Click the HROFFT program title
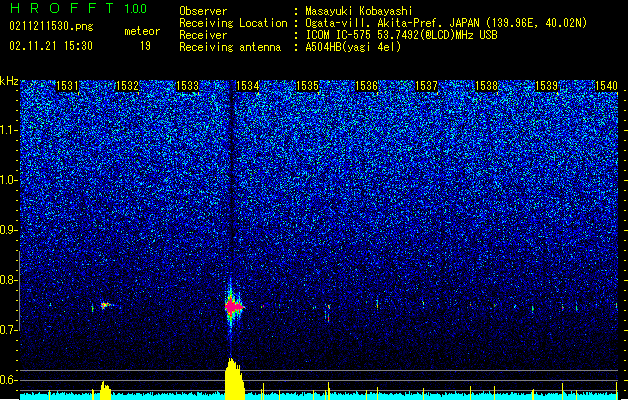The height and width of the screenshot is (400, 629). pos(63,8)
